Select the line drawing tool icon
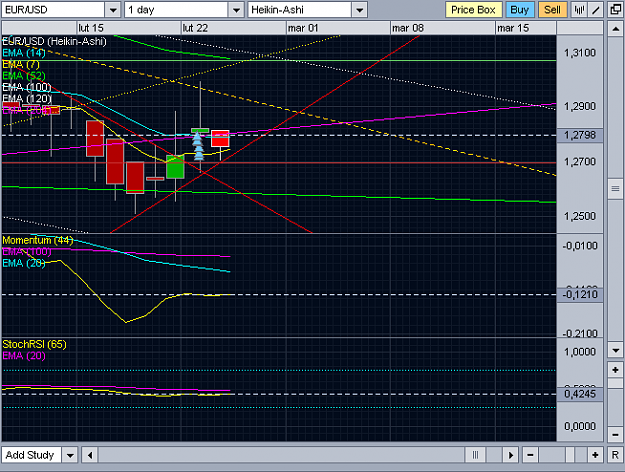The image size is (625, 472). [x=596, y=10]
